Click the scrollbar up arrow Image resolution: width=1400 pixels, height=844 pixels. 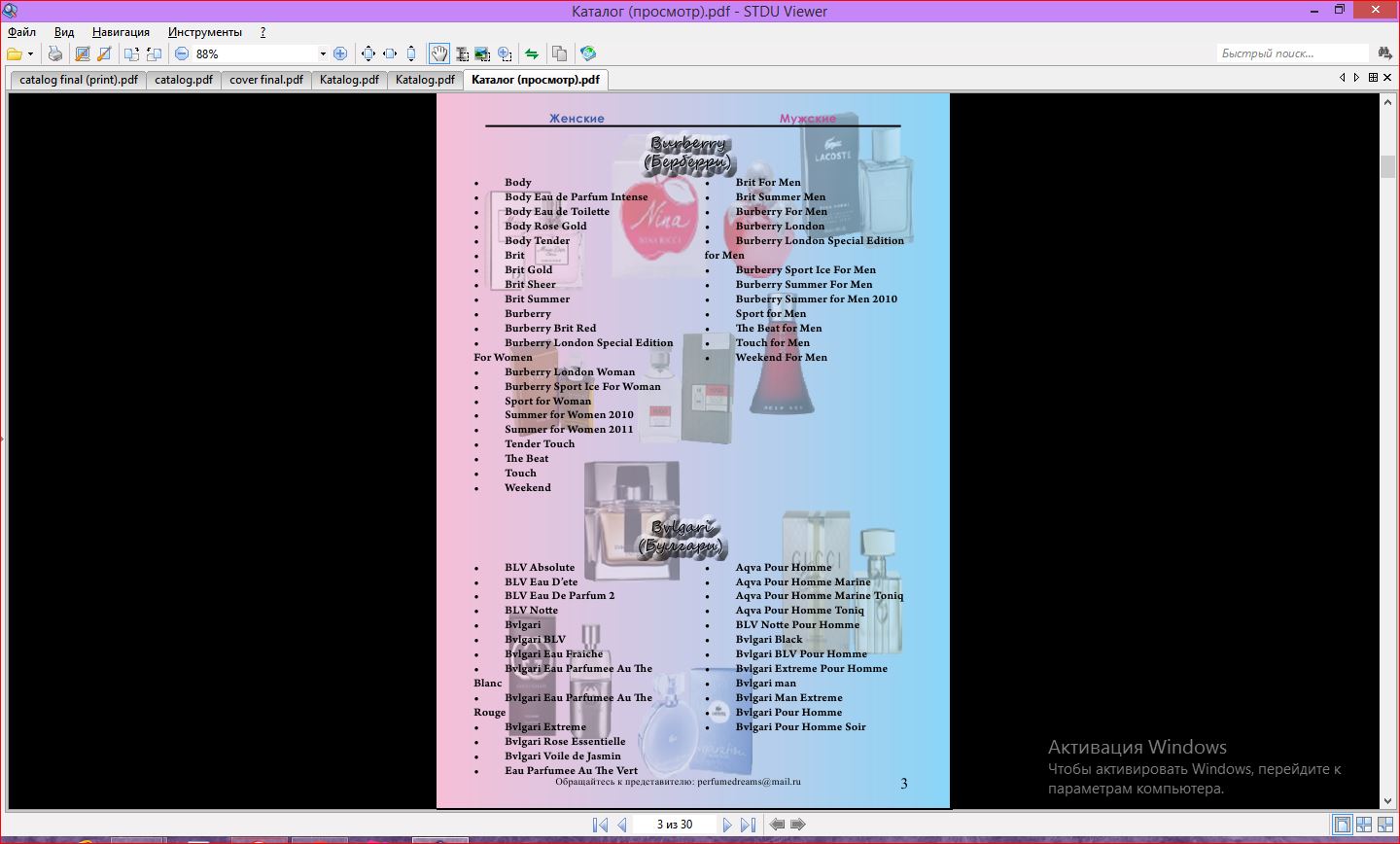coord(1388,100)
